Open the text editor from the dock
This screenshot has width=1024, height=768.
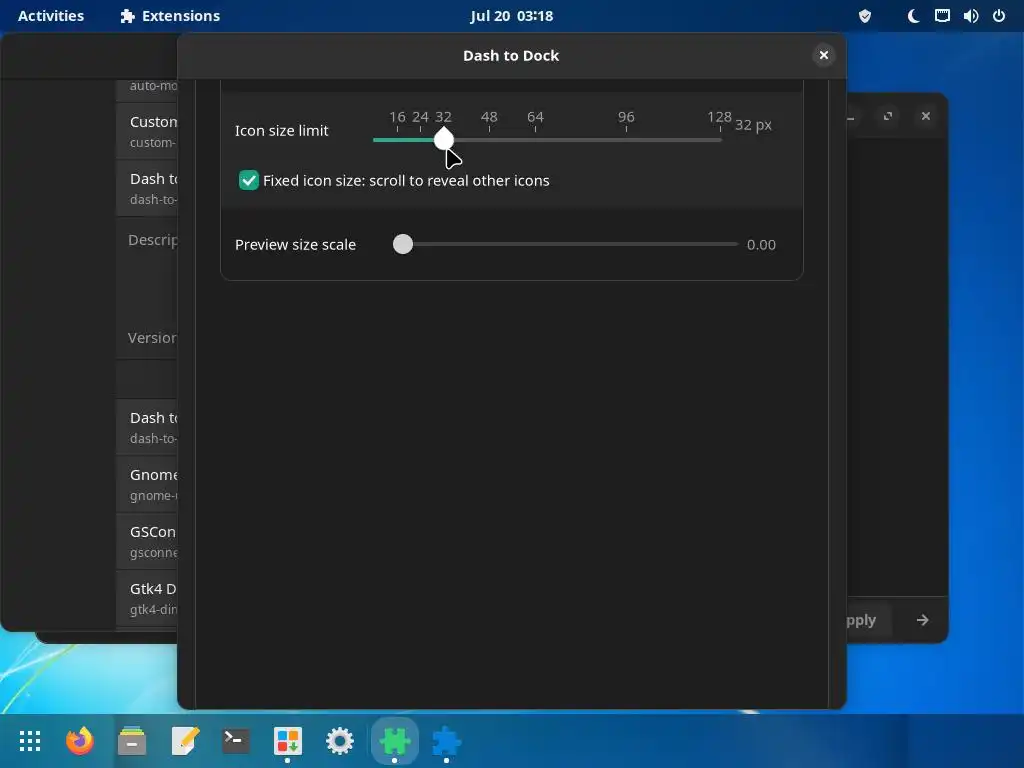(x=184, y=741)
